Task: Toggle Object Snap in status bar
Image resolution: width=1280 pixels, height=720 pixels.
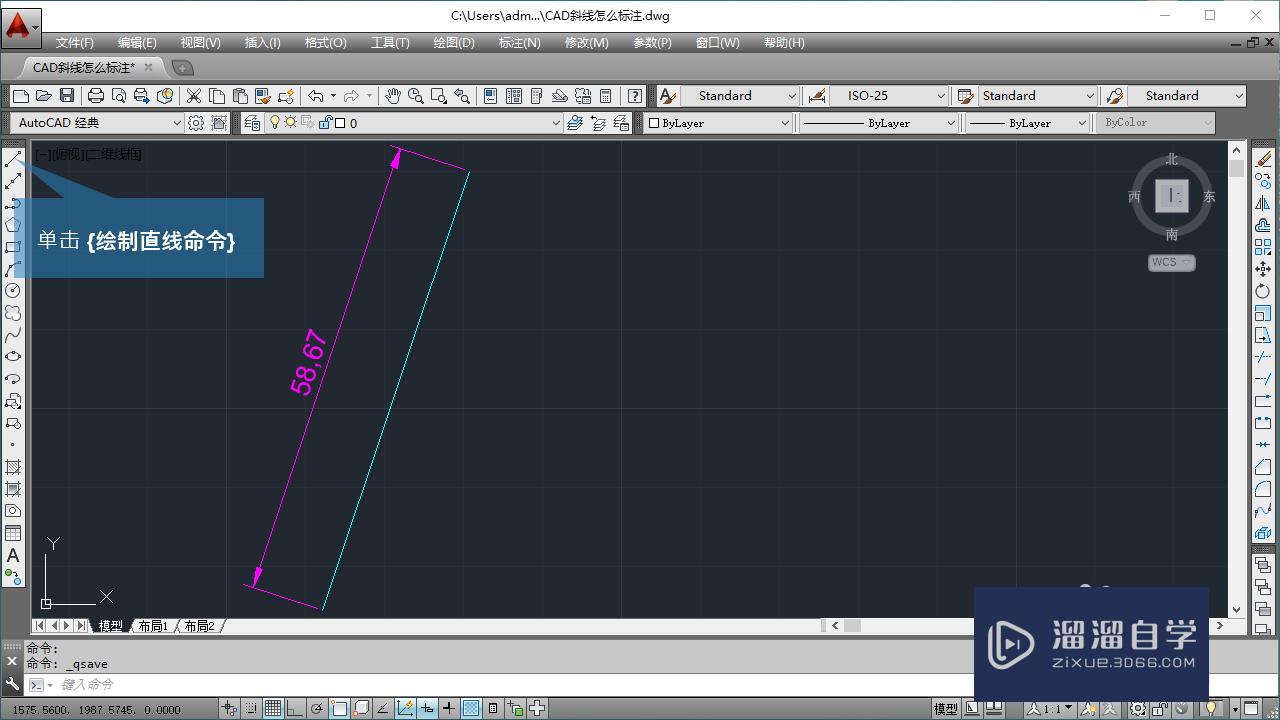Action: (339, 709)
